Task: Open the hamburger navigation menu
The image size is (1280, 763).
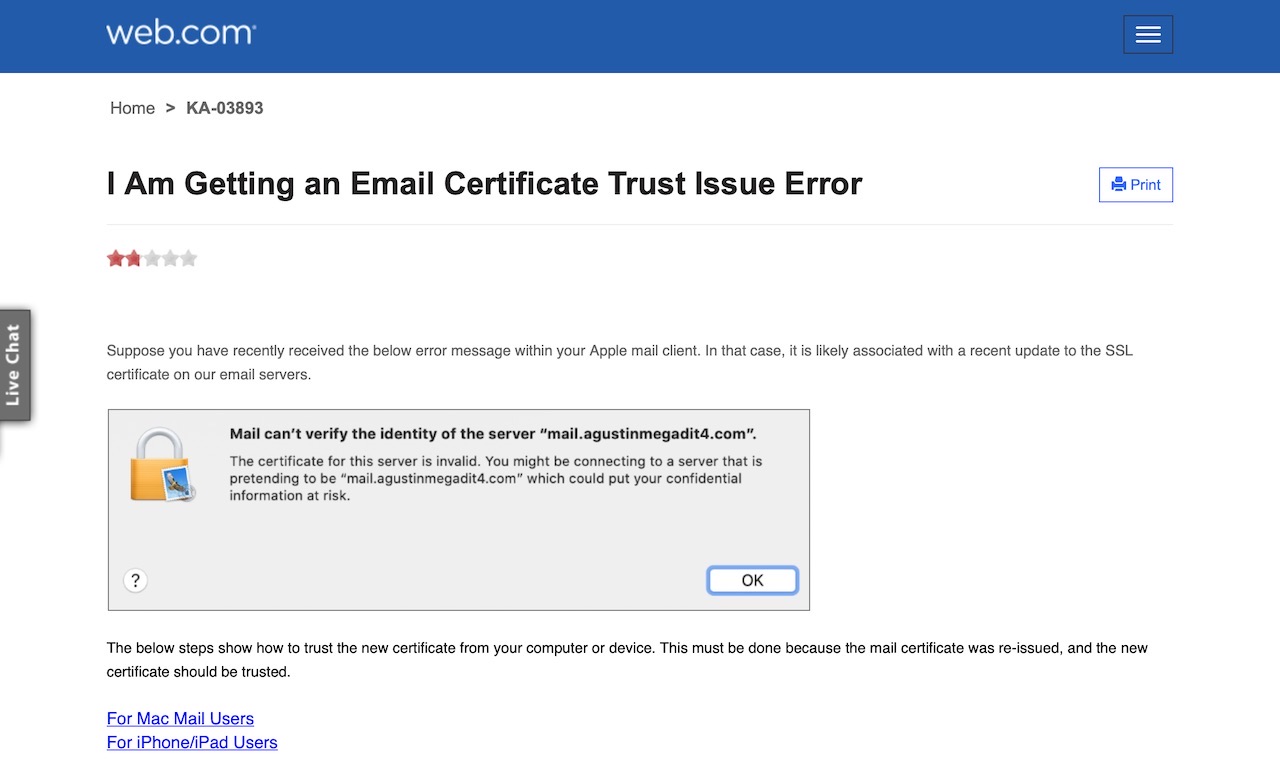Action: [x=1147, y=33]
